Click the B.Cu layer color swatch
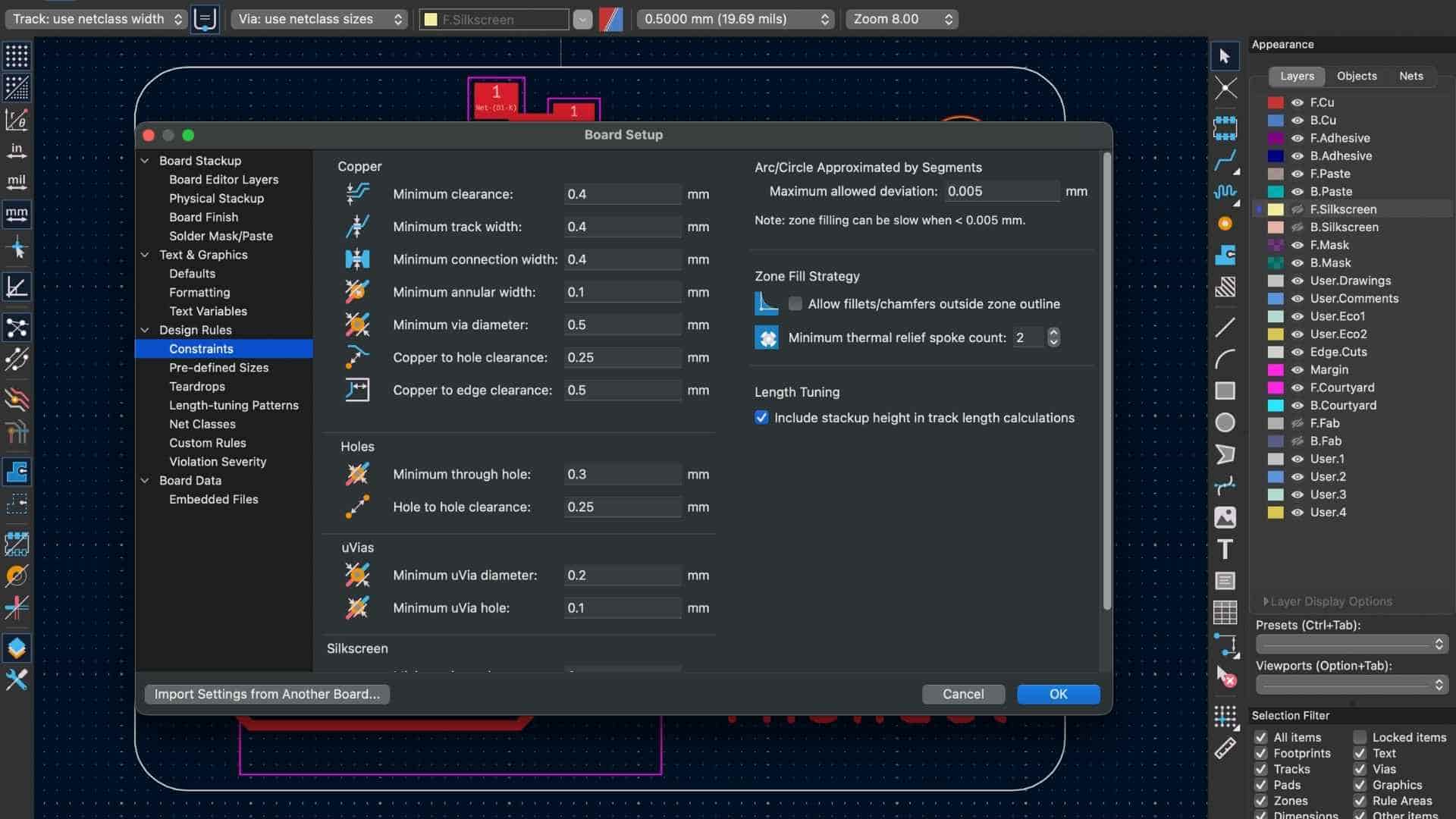Image resolution: width=1456 pixels, height=819 pixels. tap(1276, 121)
